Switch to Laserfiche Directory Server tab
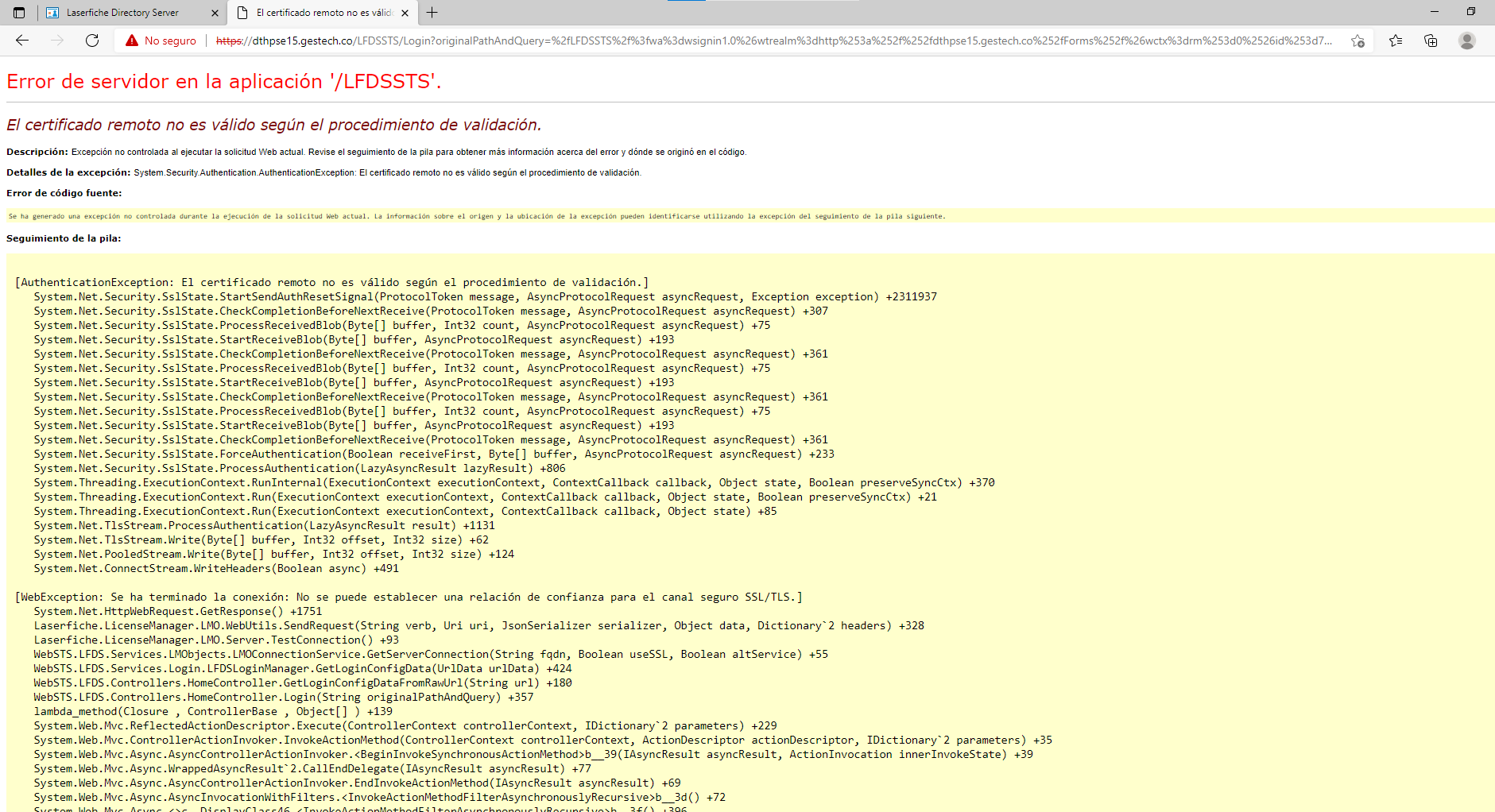Screen dimensions: 1495x812 [x=122, y=13]
